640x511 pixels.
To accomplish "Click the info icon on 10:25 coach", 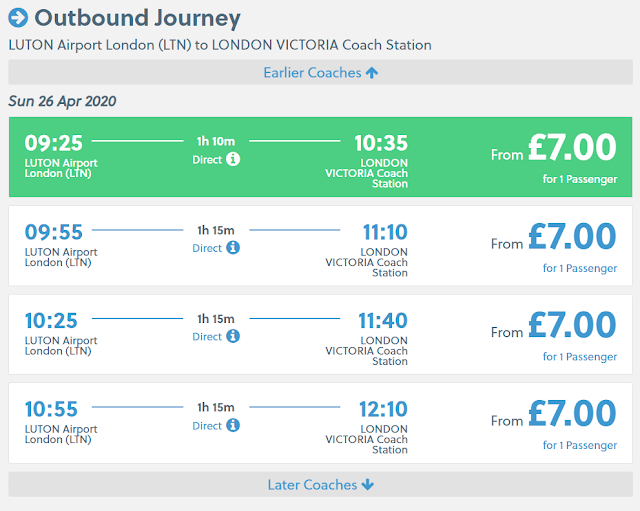I will coord(233,337).
